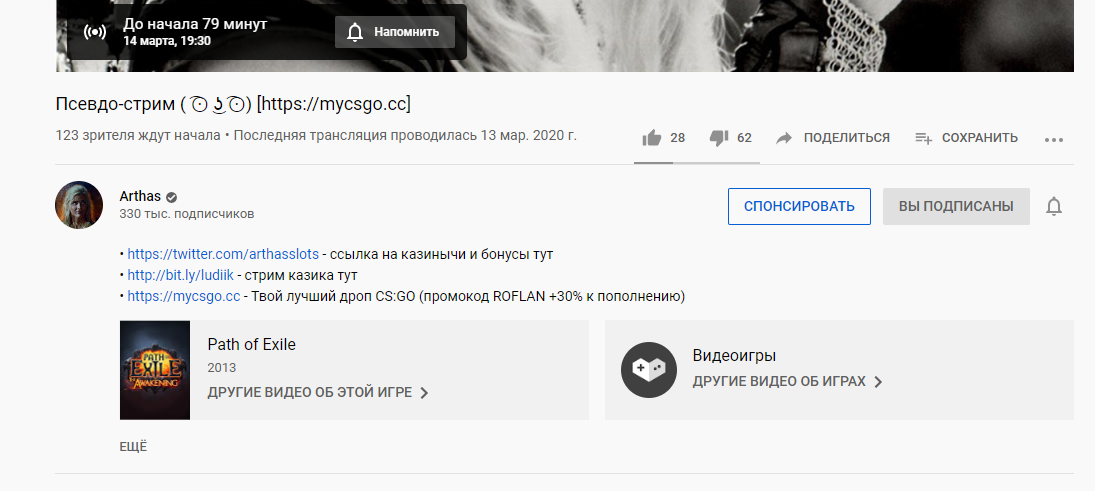
Task: Open the Arthas channel name
Action: 140,196
